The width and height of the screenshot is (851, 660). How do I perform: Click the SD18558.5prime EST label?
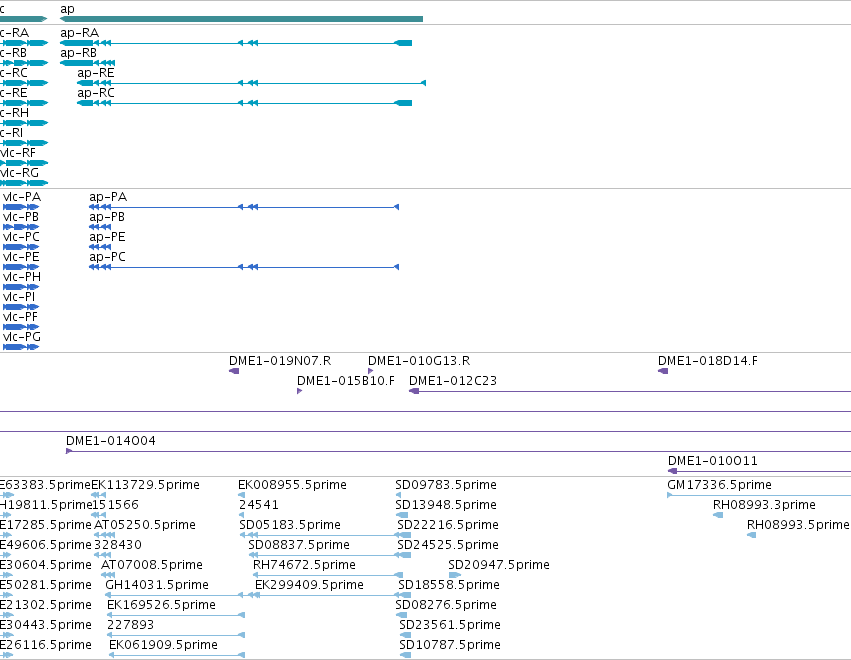point(449,585)
